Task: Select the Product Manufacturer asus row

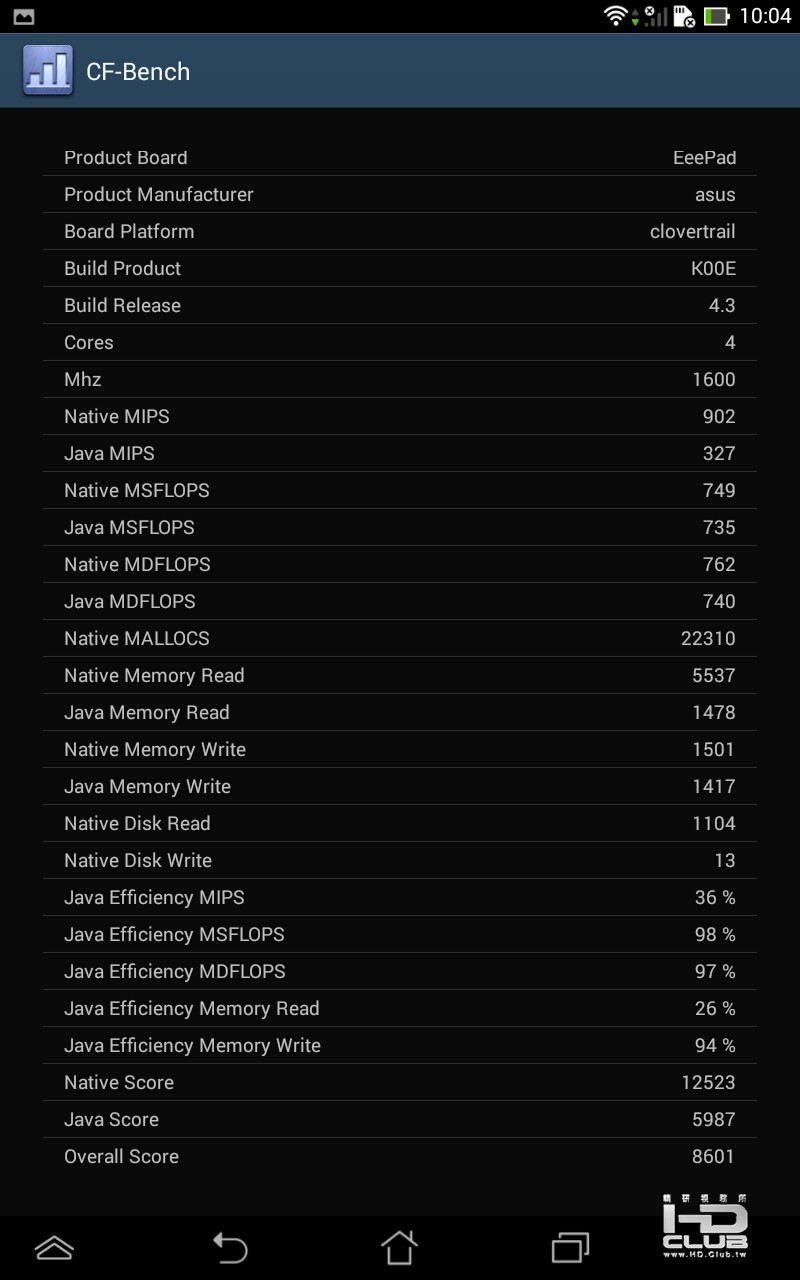Action: pos(400,195)
